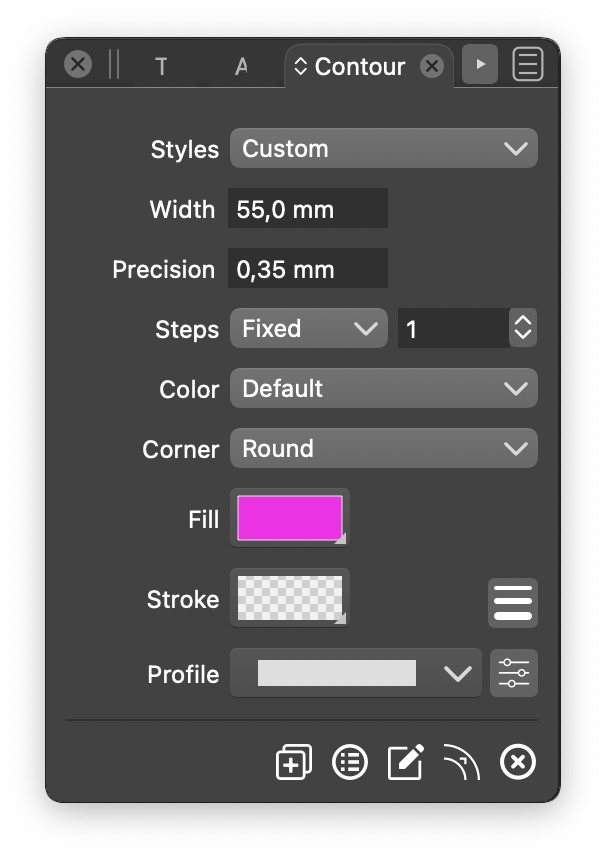Image resolution: width=606 pixels, height=856 pixels.
Task: Open the profile settings sliders icon
Action: point(514,673)
